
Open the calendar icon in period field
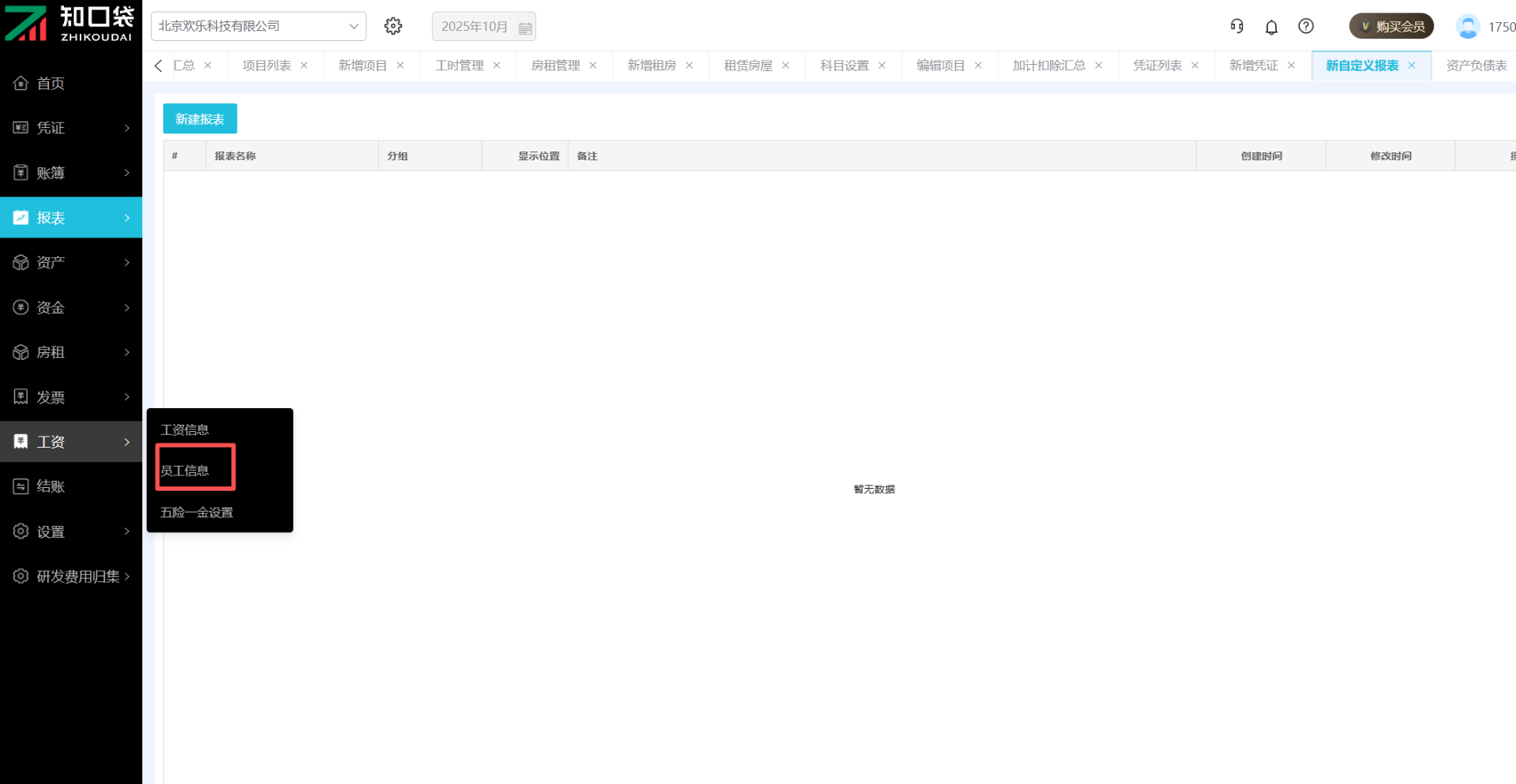tap(525, 28)
